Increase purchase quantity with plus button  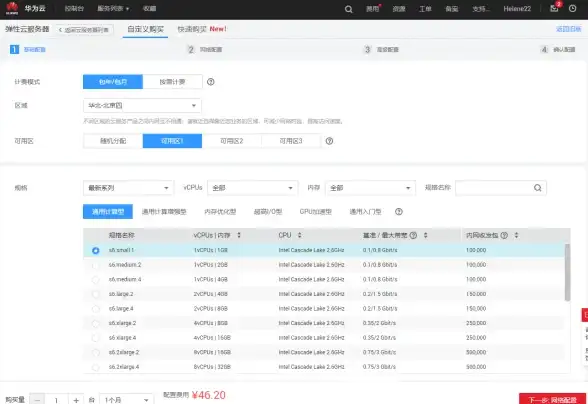tap(76, 400)
